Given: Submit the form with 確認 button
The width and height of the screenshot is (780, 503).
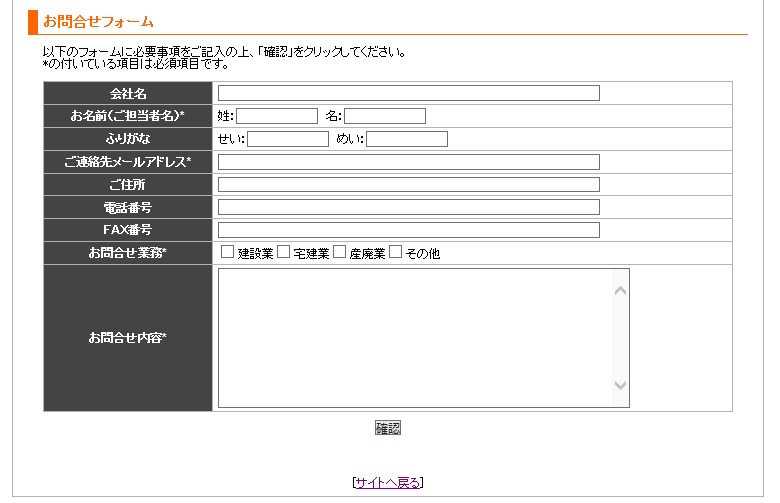Looking at the screenshot, I should 388,428.
